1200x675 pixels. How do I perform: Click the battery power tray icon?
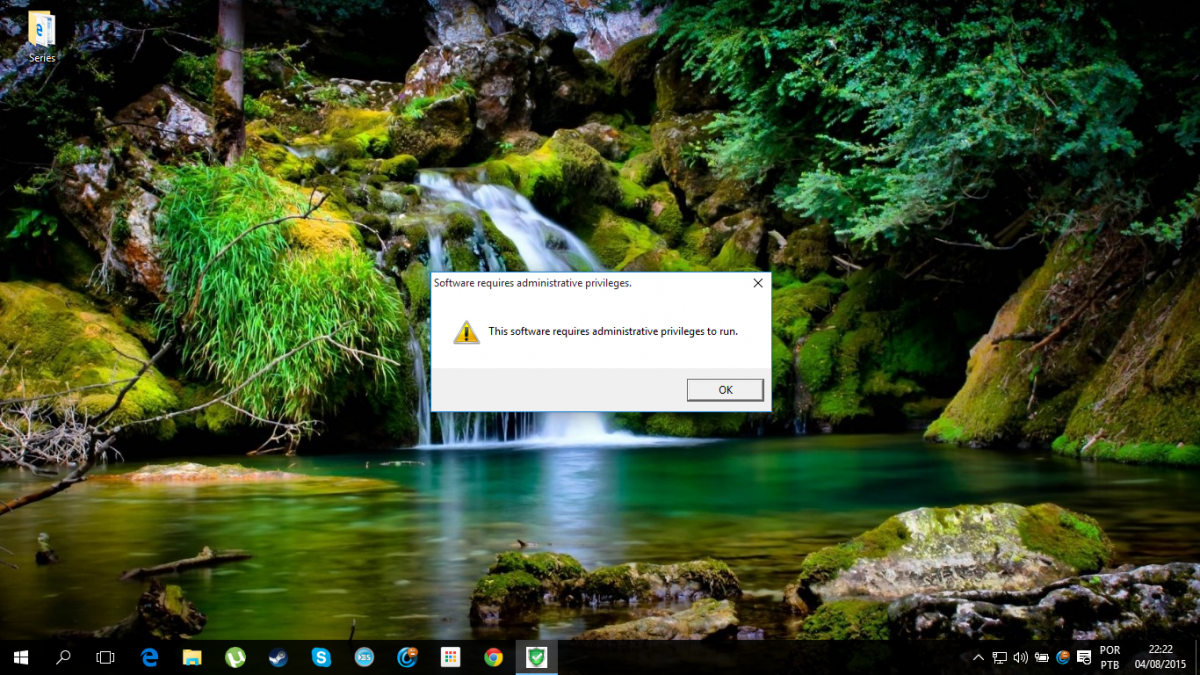tap(1042, 658)
